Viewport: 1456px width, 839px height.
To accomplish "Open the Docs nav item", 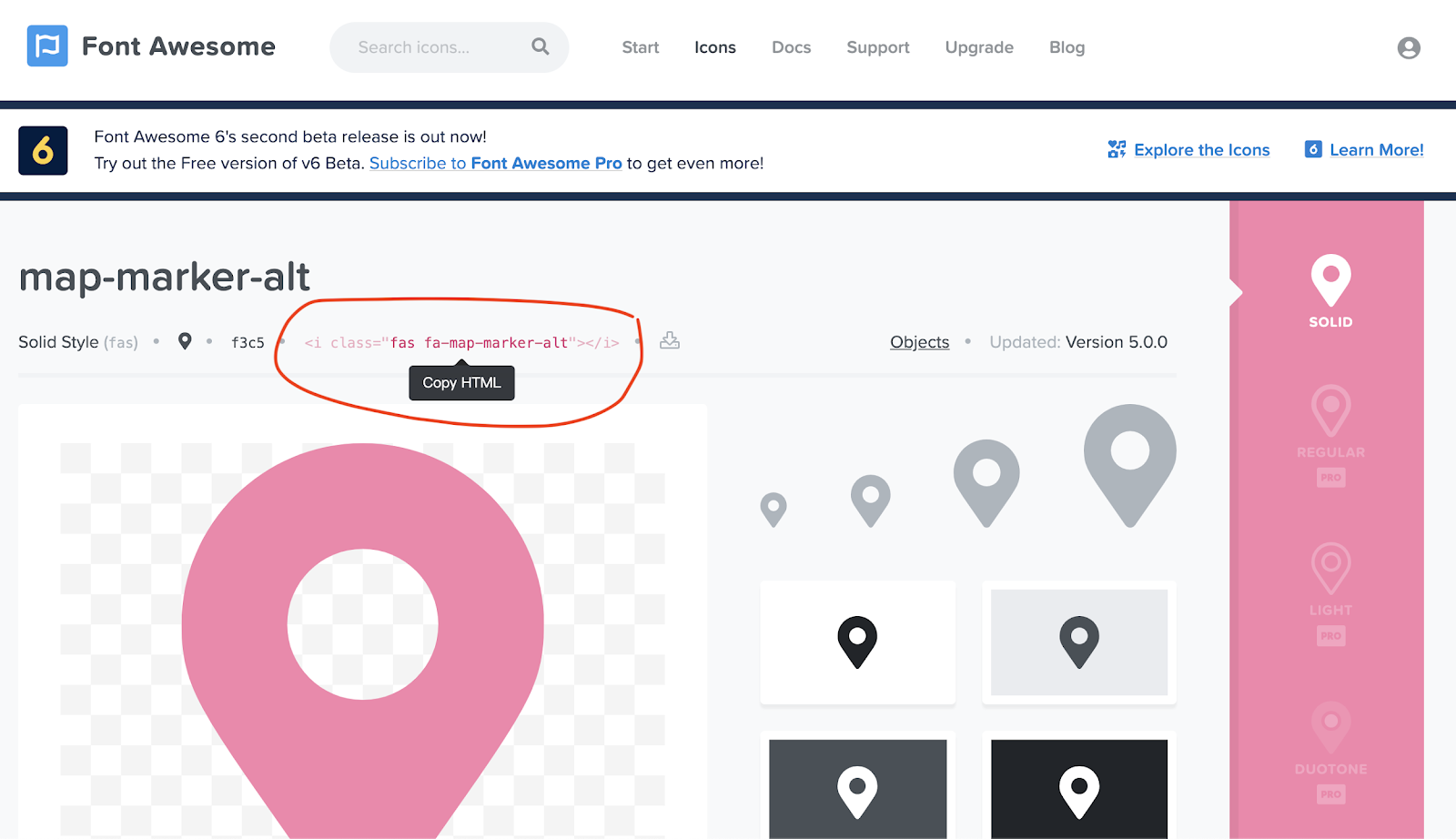I will click(x=792, y=47).
